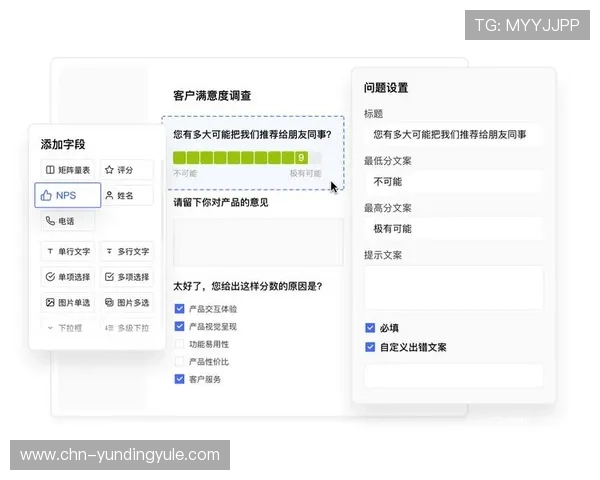The image size is (600, 480).
Task: Click the grey last NPS score block
Action: coord(315,158)
